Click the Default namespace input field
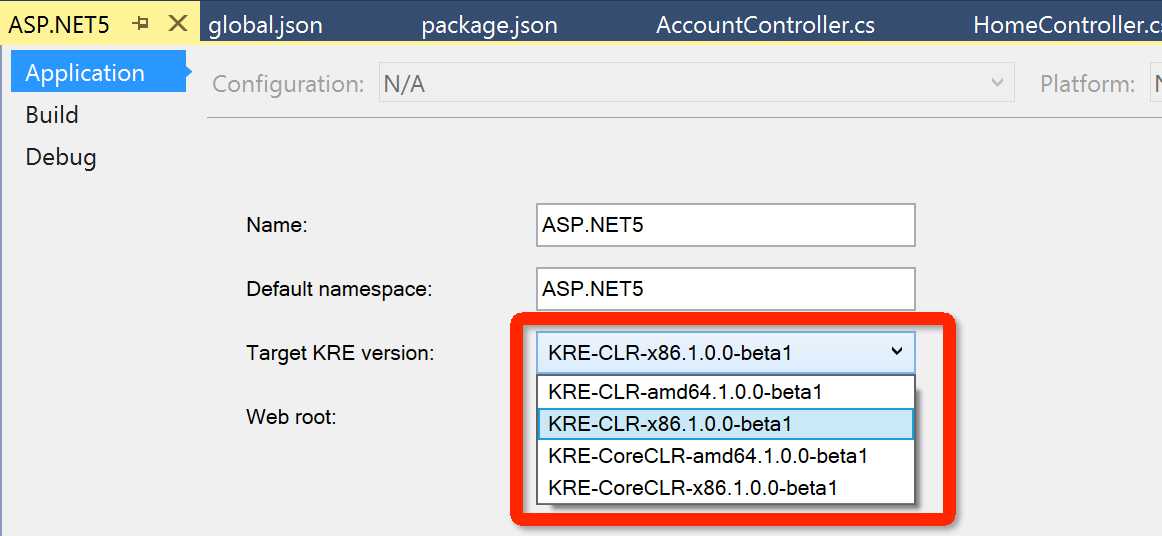 pyautogui.click(x=726, y=289)
